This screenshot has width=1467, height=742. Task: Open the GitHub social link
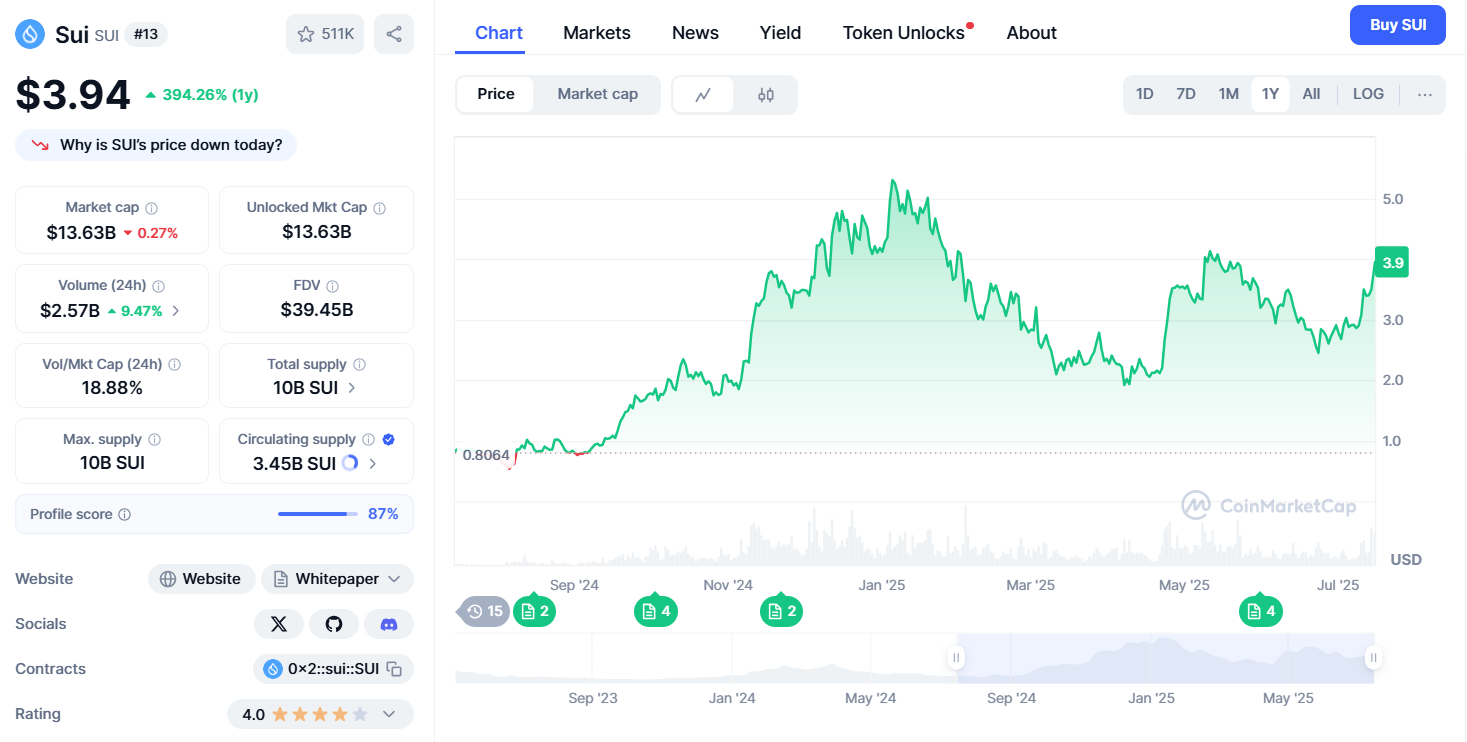[x=334, y=624]
